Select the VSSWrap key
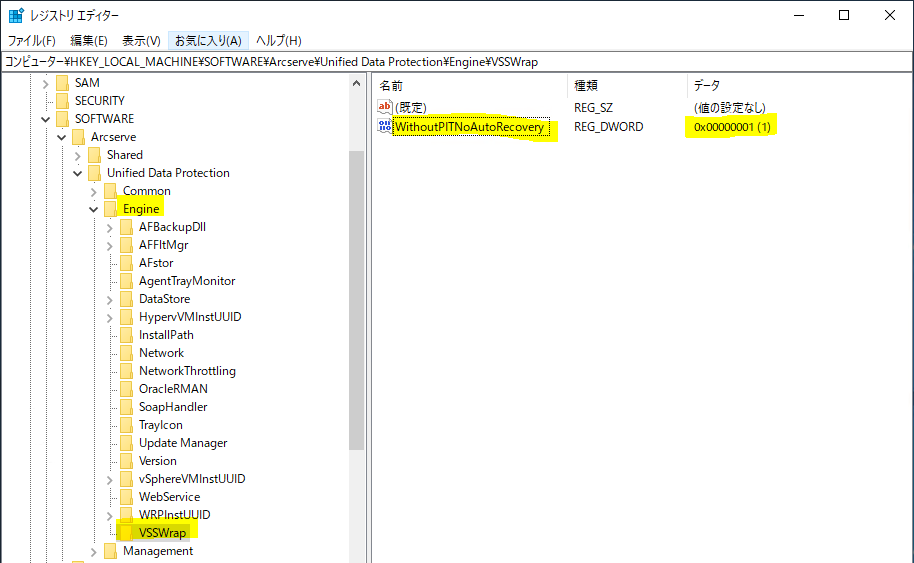Viewport: 914px width, 563px height. (x=162, y=533)
